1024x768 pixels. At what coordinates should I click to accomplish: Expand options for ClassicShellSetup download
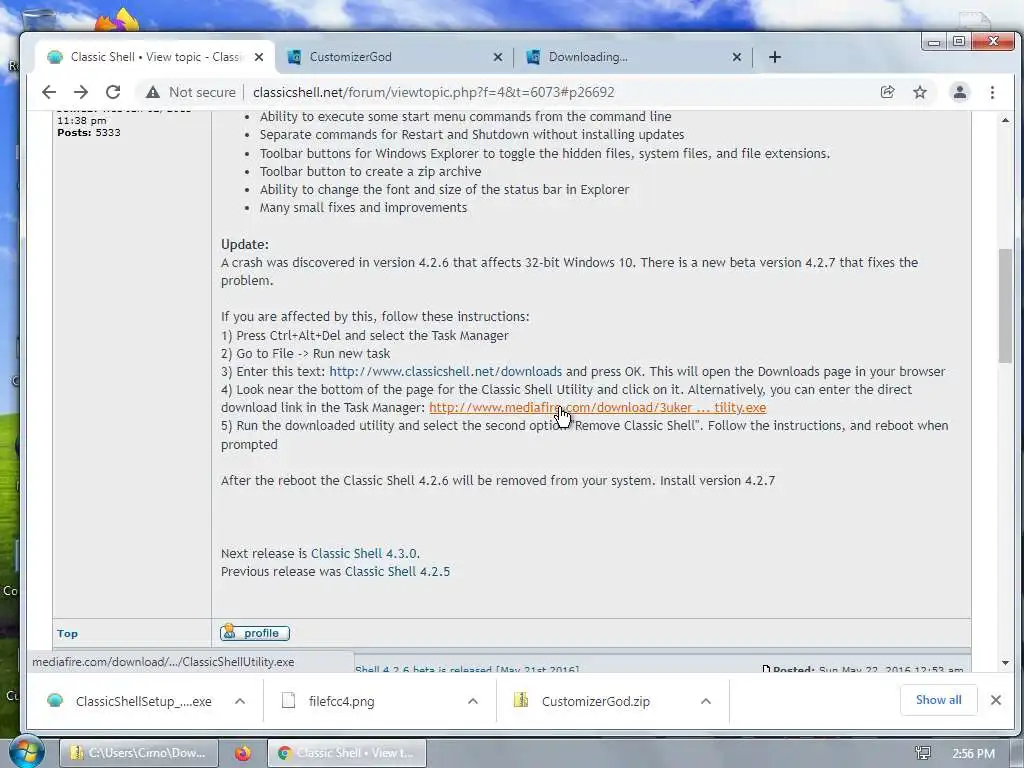[x=240, y=701]
